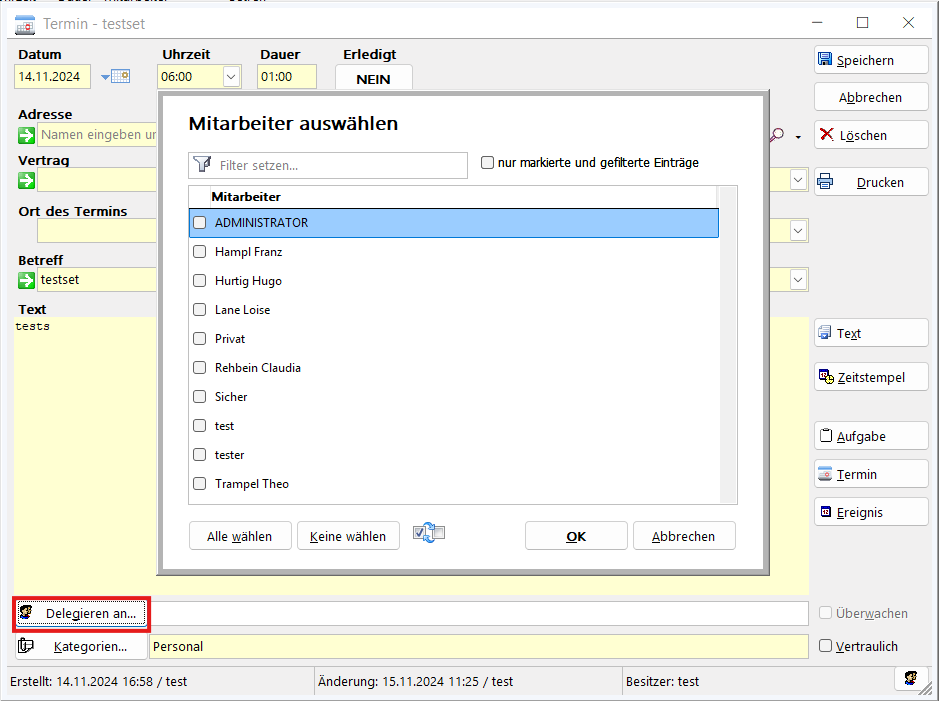The height and width of the screenshot is (701, 939).
Task: Check the Hampl Franz checkbox
Action: coord(200,252)
